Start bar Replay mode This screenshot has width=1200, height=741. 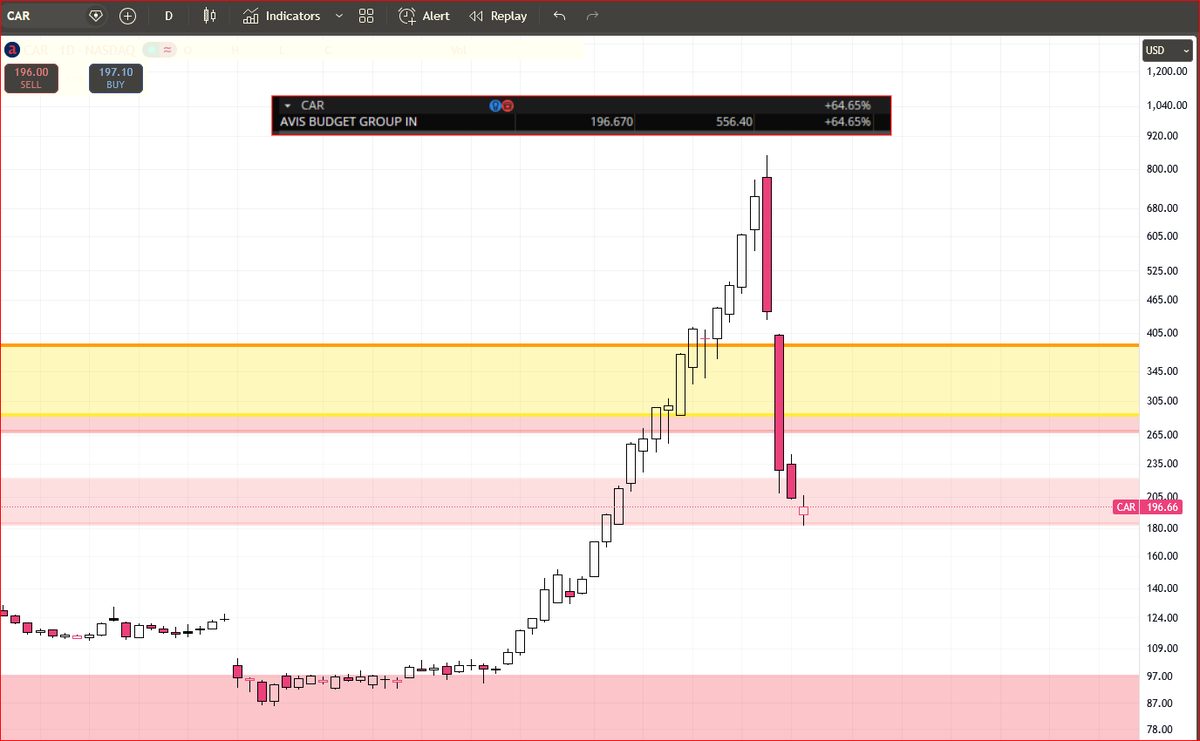[x=498, y=16]
